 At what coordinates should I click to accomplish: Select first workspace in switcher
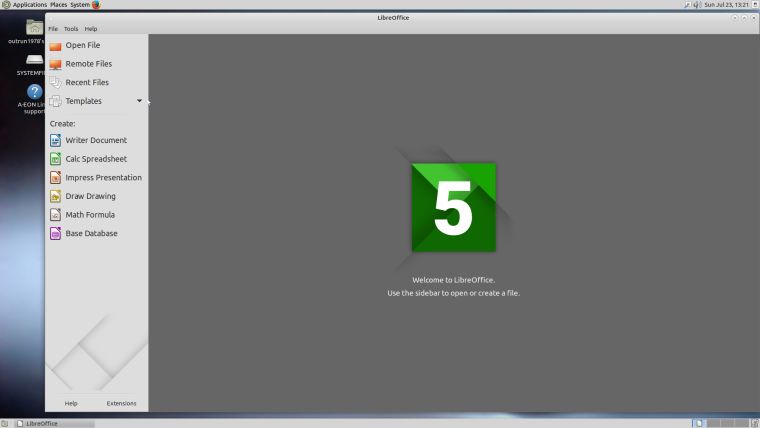(698, 424)
